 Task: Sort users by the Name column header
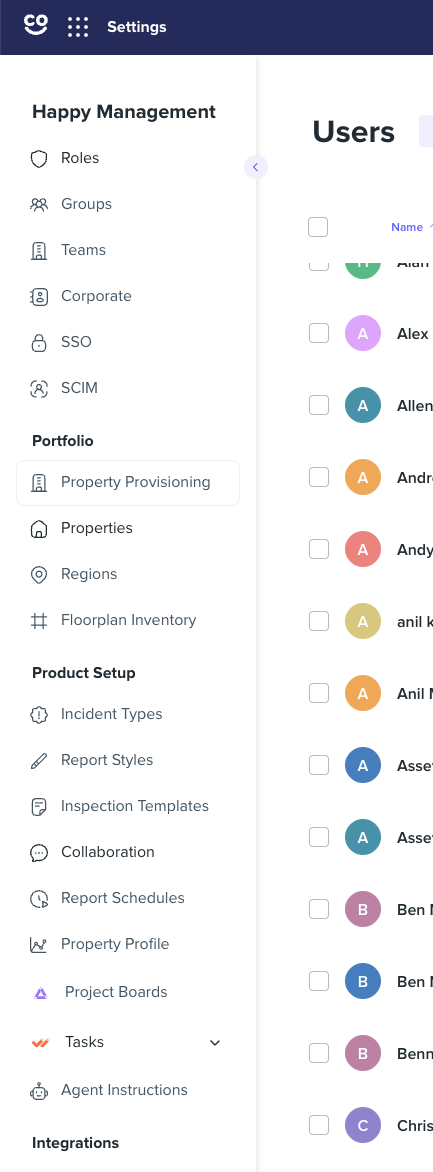pos(407,227)
